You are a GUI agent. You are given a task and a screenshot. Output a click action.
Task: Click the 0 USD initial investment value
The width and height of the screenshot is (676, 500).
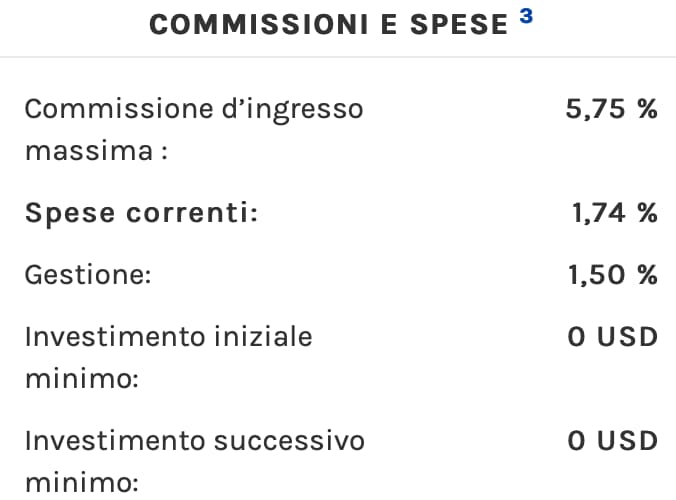(x=612, y=337)
